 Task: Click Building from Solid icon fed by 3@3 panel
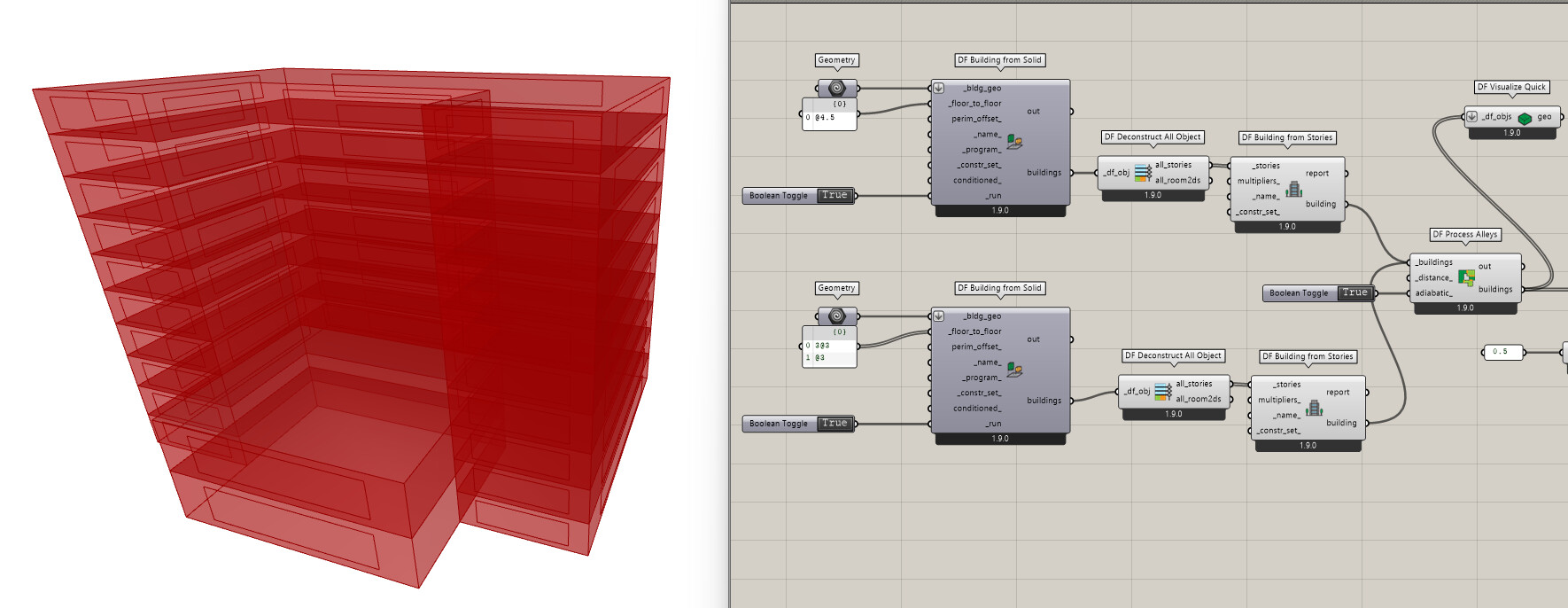click(1014, 370)
